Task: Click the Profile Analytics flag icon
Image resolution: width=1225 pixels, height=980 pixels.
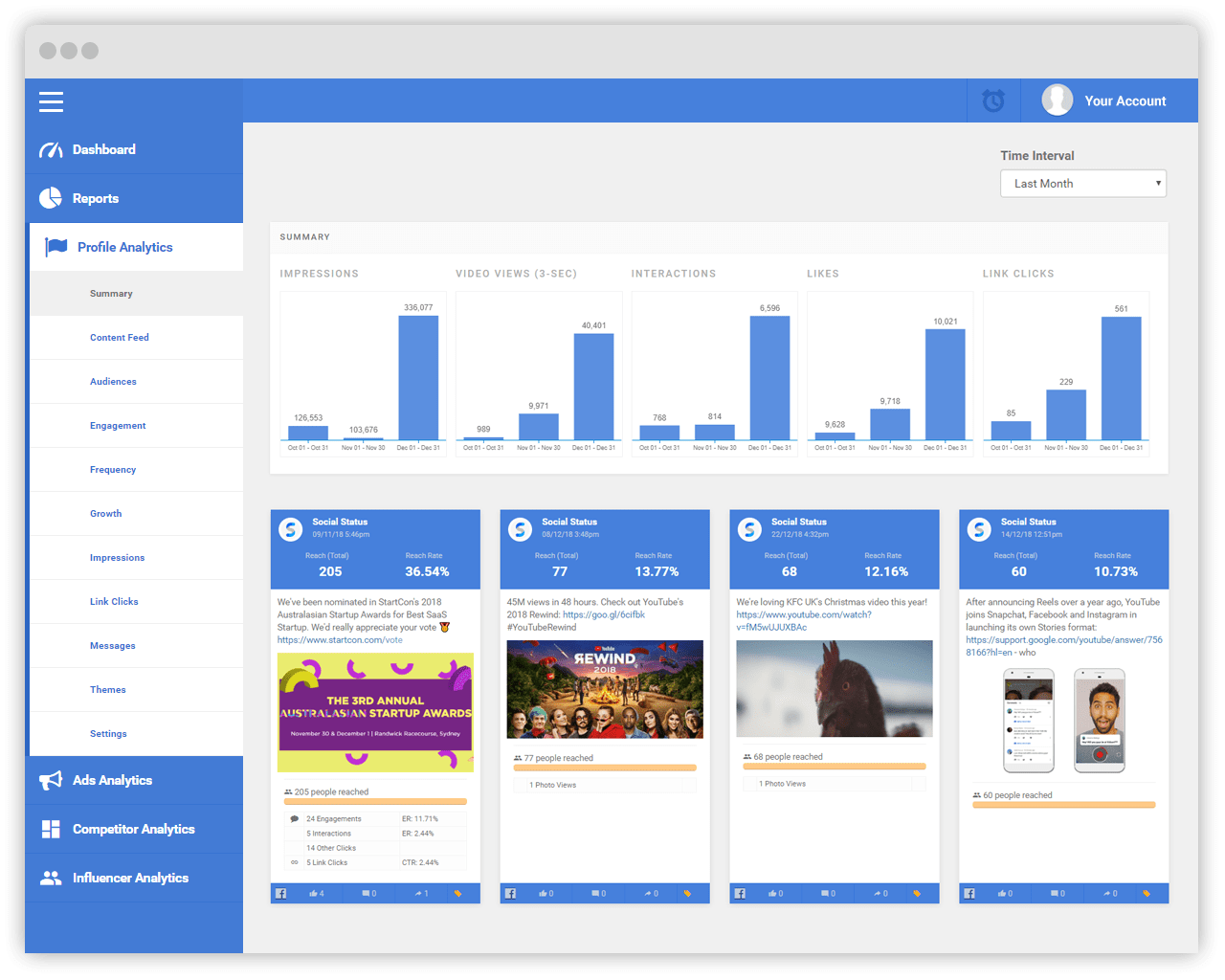Action: (x=56, y=247)
